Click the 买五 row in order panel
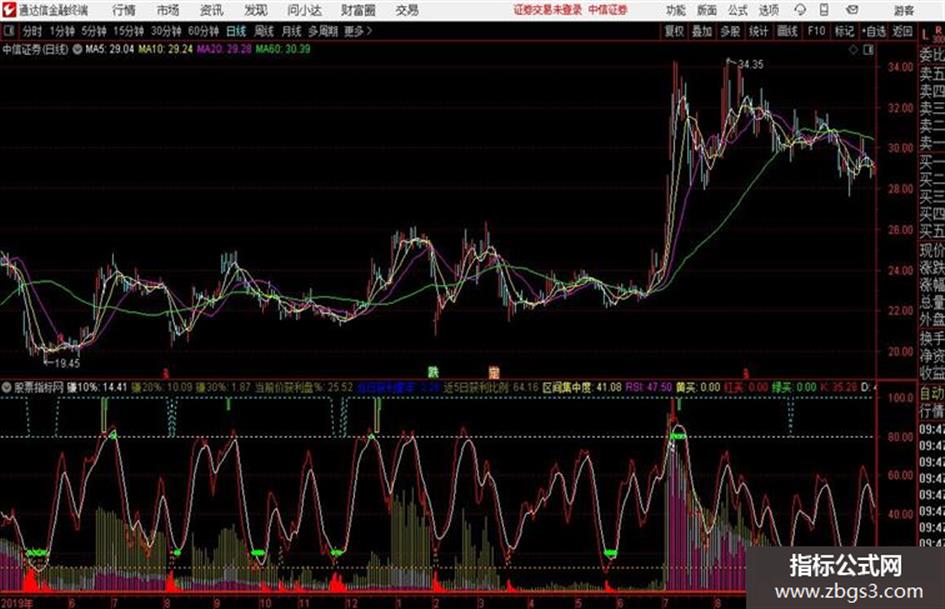The width and height of the screenshot is (945, 609). (x=932, y=230)
